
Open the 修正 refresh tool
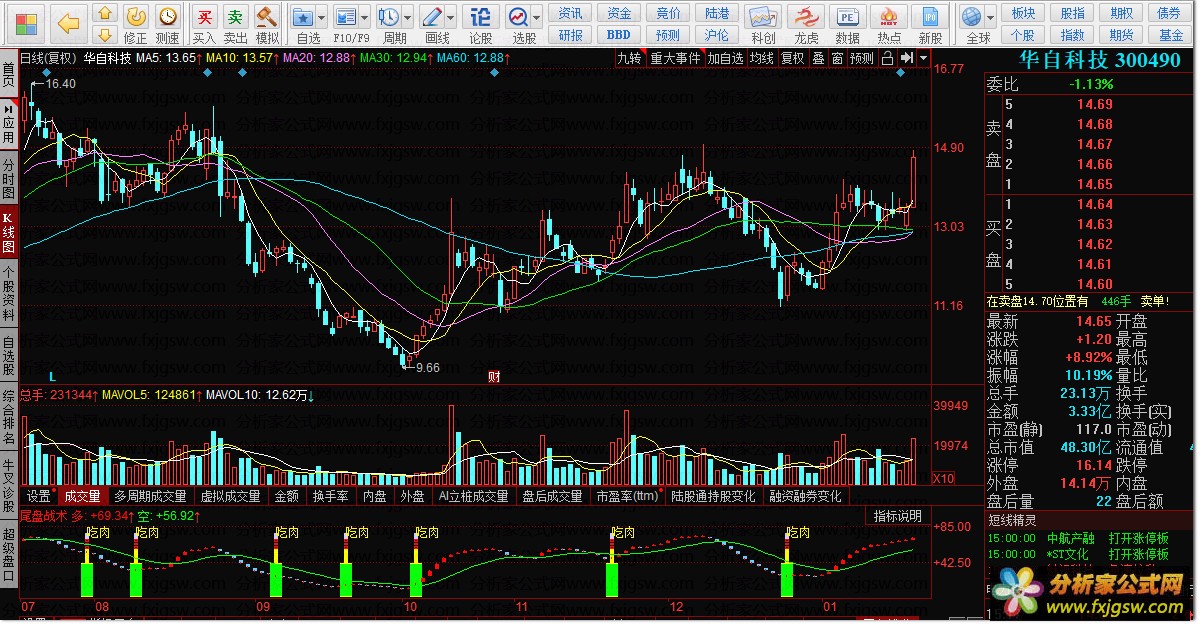coord(137,24)
